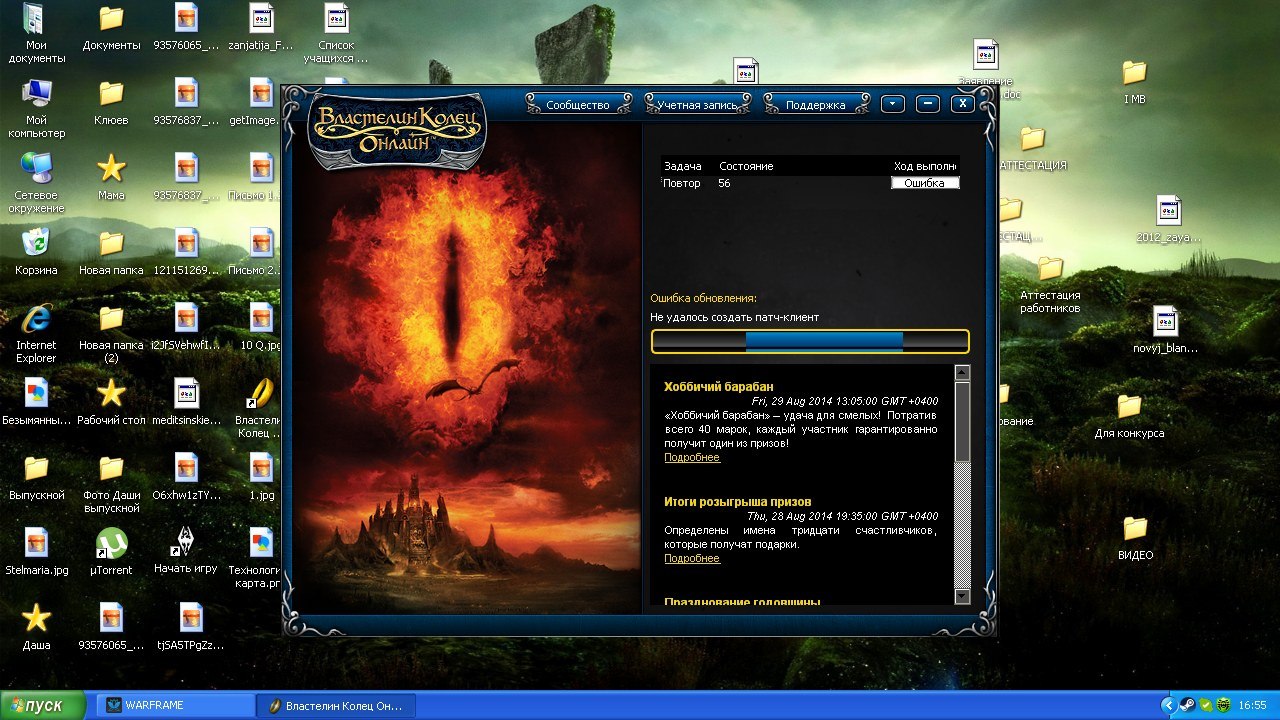Viewport: 1280px width, 720px height.
Task: Open Список учащихся document icon
Action: [x=336, y=33]
